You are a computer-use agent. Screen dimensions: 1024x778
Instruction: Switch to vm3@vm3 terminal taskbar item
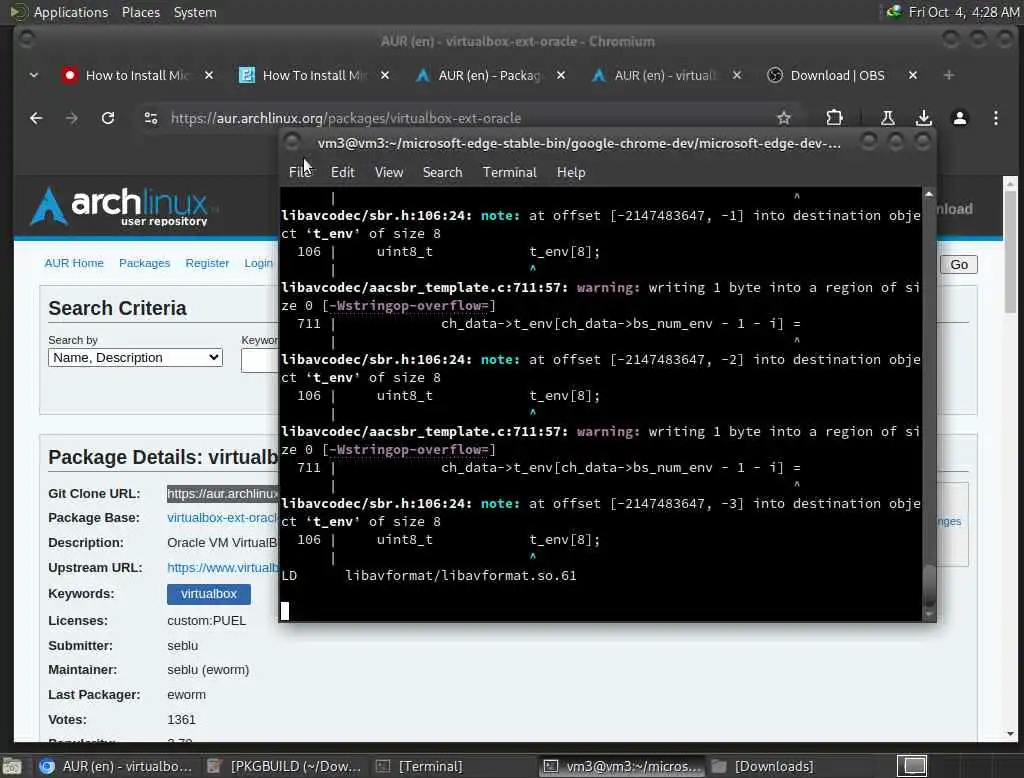pyautogui.click(x=622, y=766)
